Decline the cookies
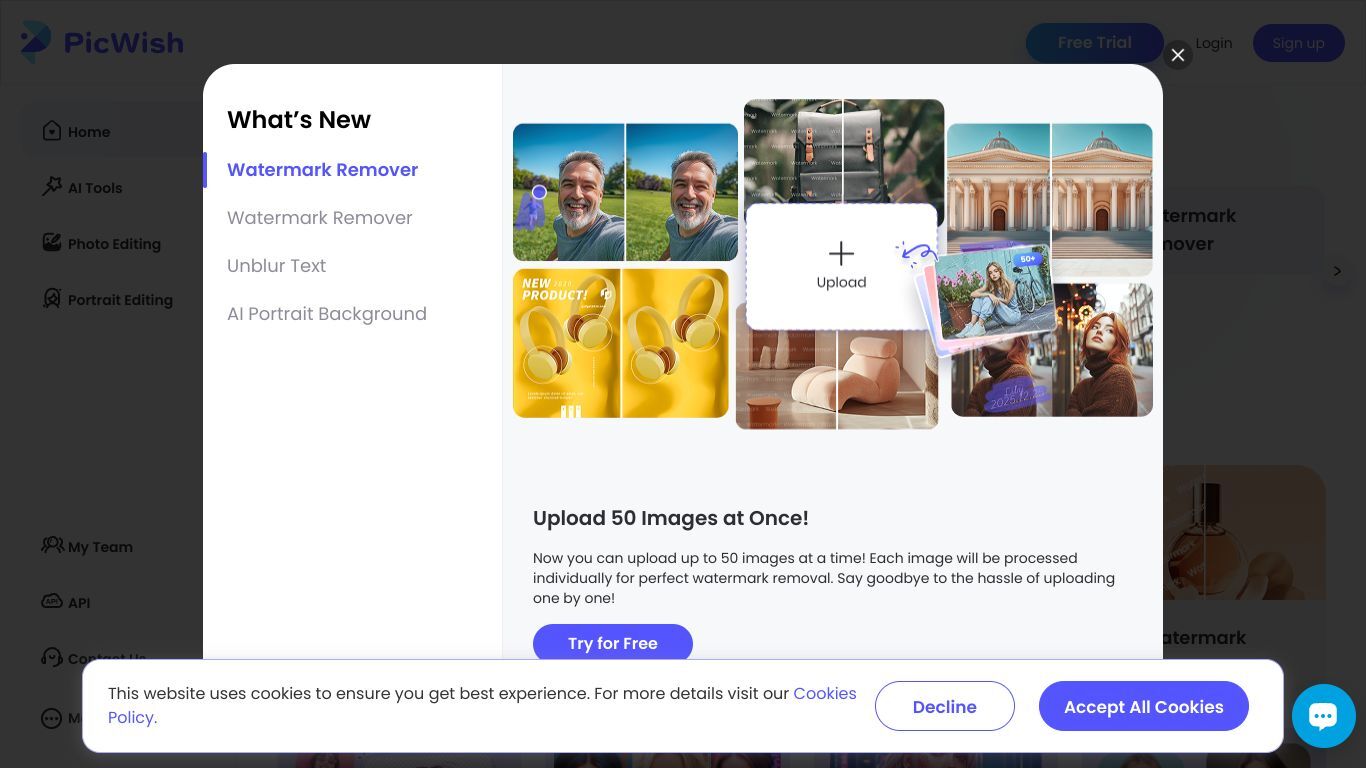The width and height of the screenshot is (1366, 768). [x=945, y=706]
